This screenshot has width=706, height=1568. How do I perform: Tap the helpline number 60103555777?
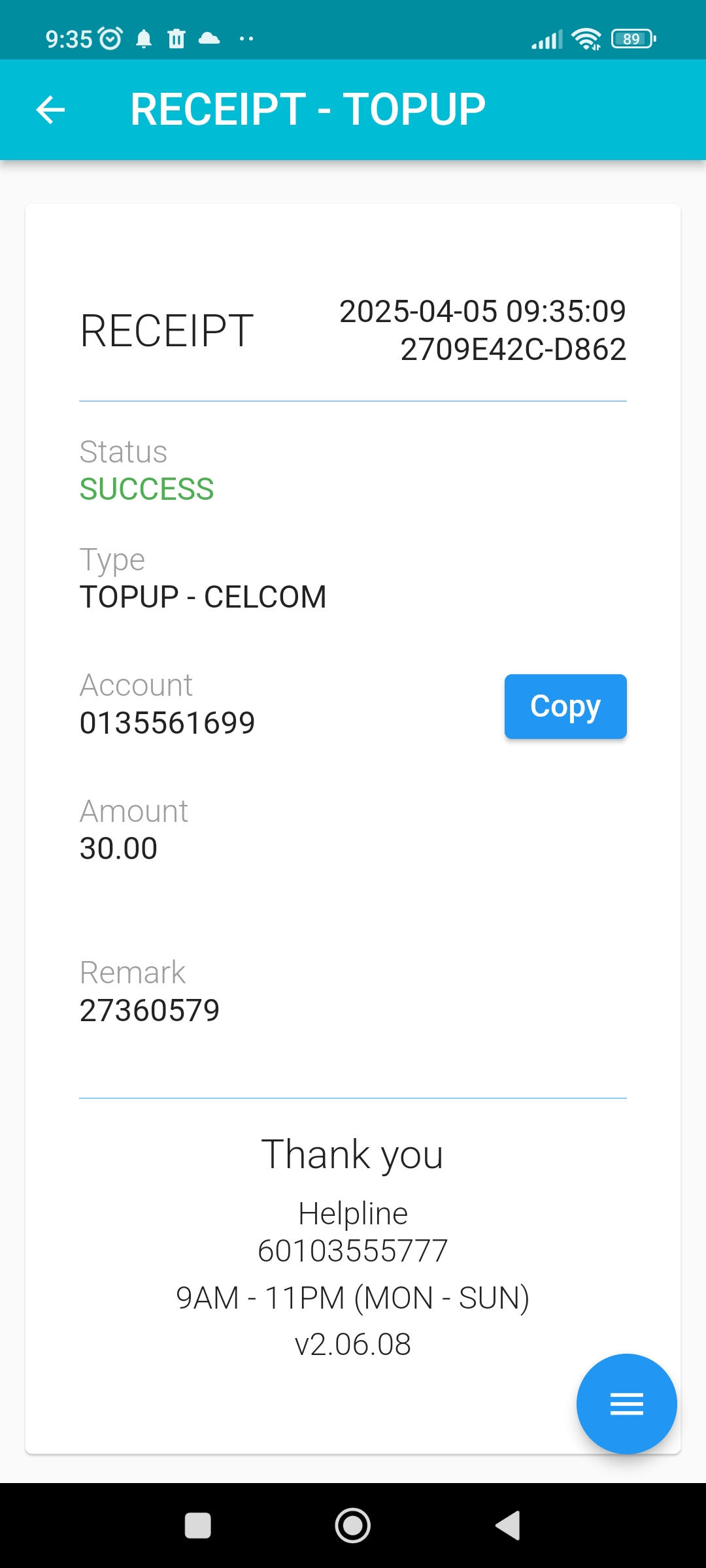point(353,1251)
